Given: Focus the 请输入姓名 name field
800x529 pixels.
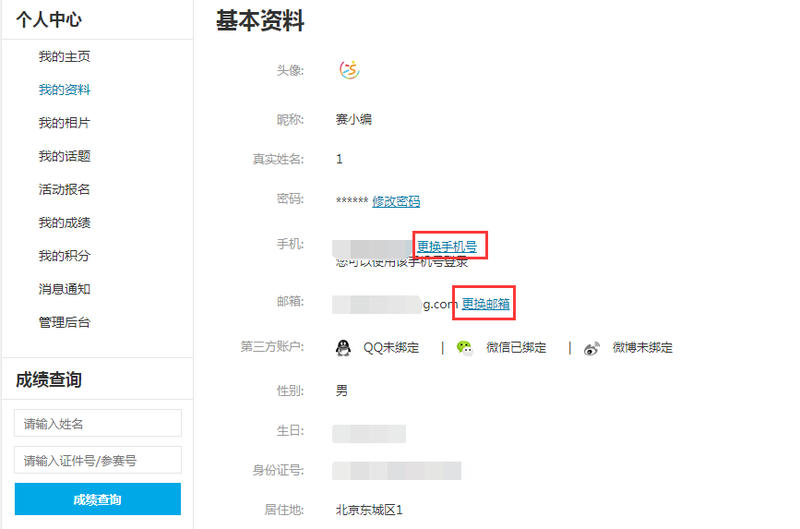Looking at the screenshot, I should 98,423.
